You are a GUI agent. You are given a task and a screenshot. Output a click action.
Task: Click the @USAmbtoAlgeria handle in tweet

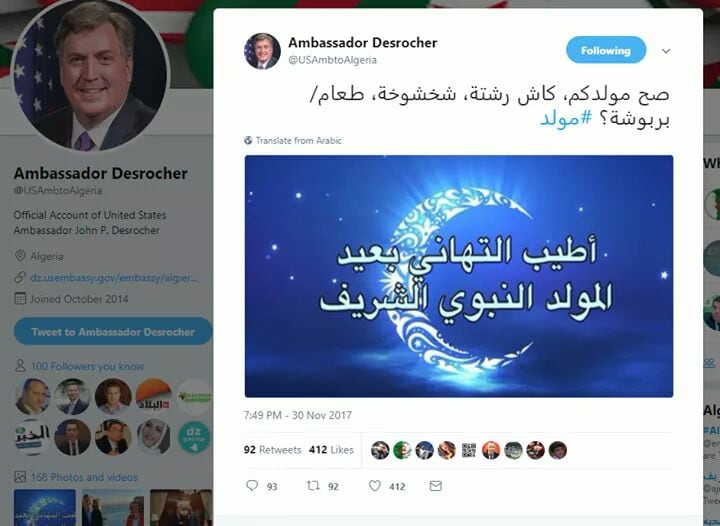point(332,60)
